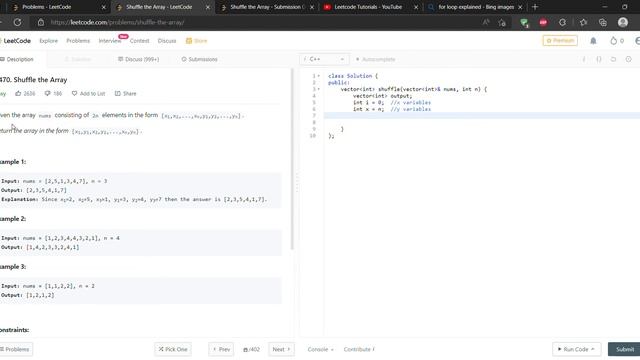Click the thumbs up like icon

click(18, 93)
